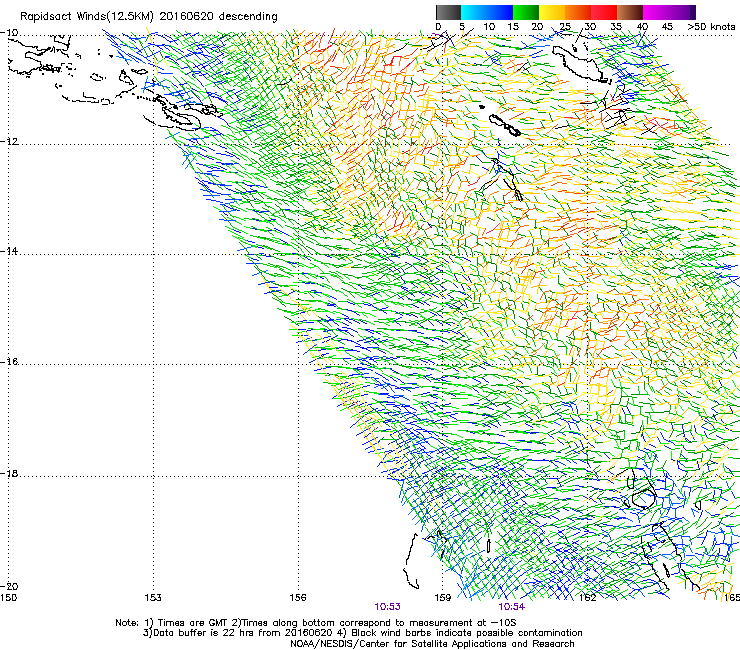
Task: Click the gray 0-5 knots color swatch
Action: [x=448, y=12]
